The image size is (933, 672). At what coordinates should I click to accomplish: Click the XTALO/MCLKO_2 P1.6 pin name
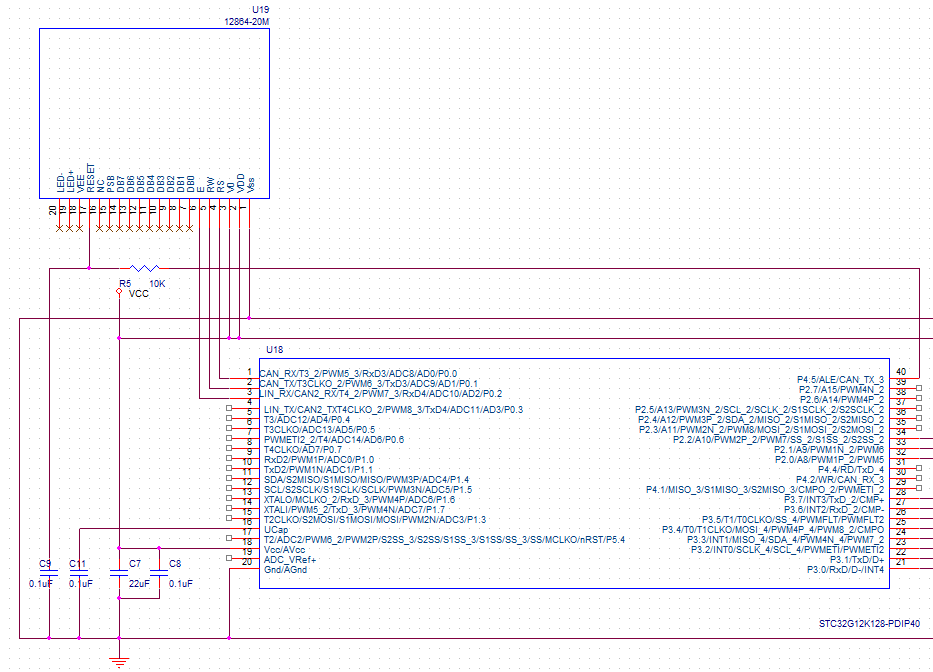(359, 499)
